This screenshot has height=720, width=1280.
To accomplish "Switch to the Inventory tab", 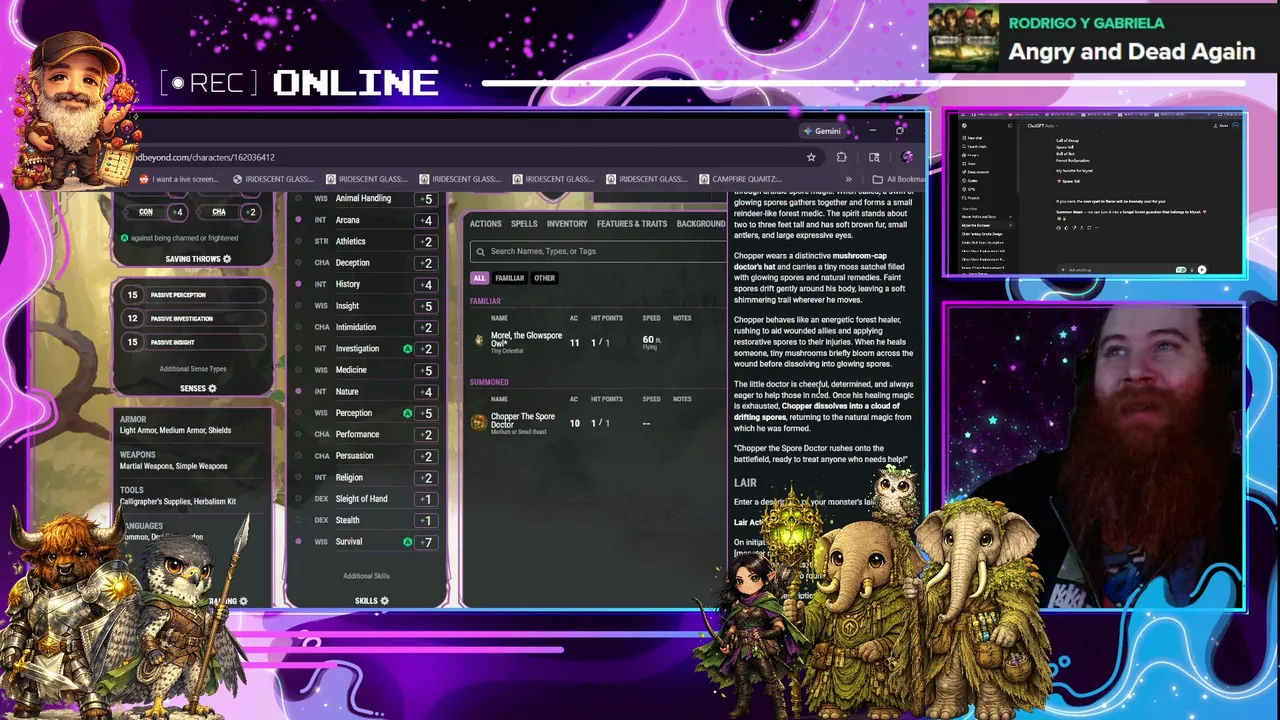I will click(x=567, y=224).
